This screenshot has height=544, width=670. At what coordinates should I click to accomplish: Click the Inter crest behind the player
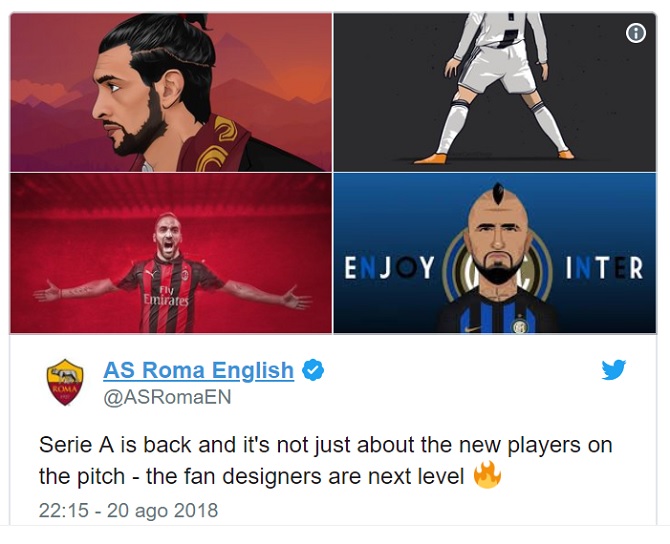(496, 268)
